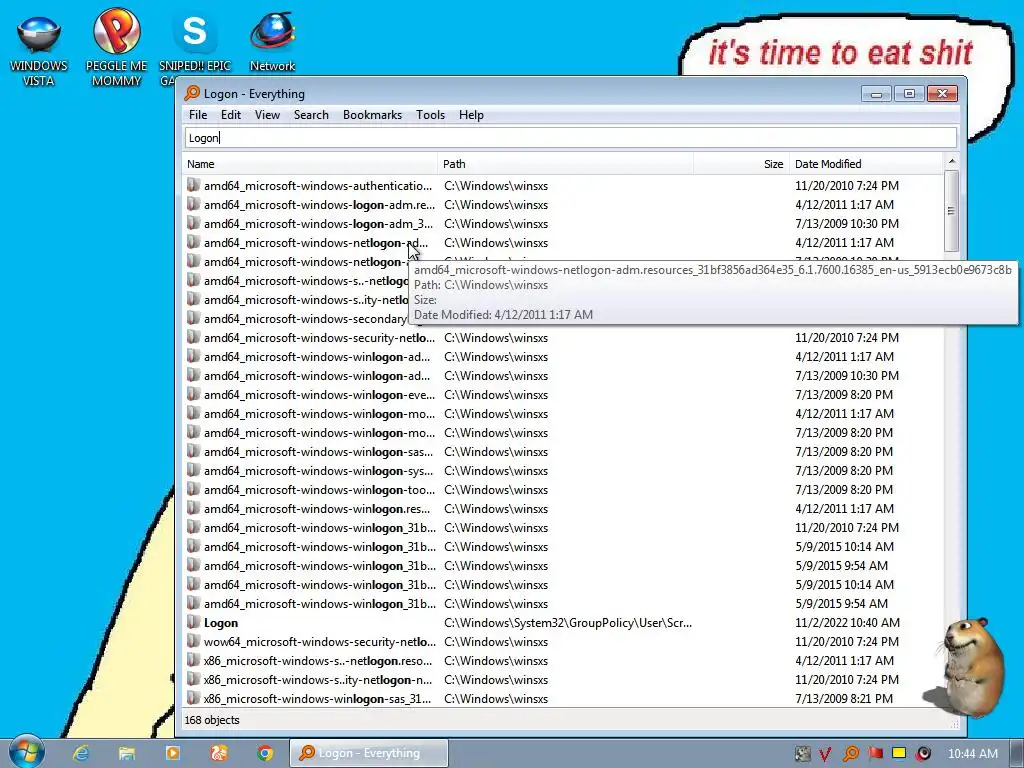Open Windows Explorer from the taskbar
Screen dimensions: 1024x768
point(127,753)
